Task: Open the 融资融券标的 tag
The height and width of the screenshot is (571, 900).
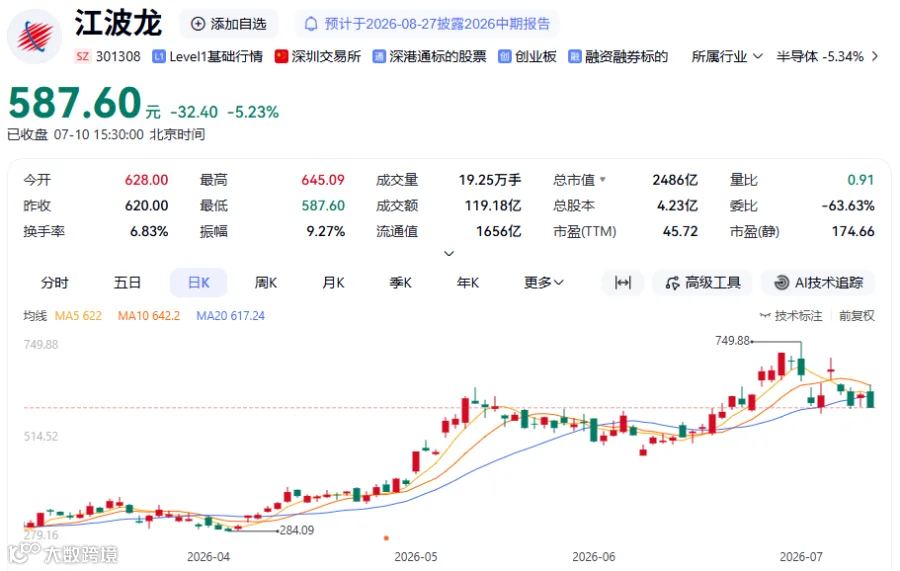Action: [x=618, y=56]
